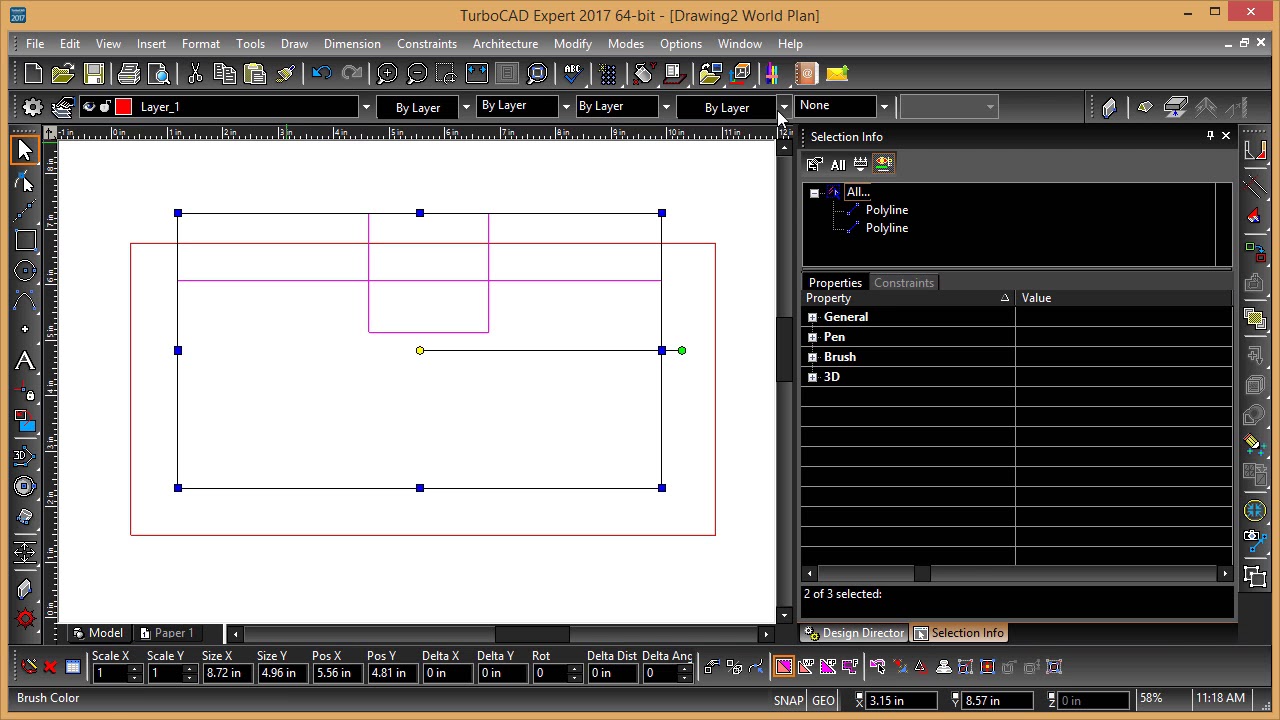
Task: Switch to the Constraints tab
Action: 904,283
